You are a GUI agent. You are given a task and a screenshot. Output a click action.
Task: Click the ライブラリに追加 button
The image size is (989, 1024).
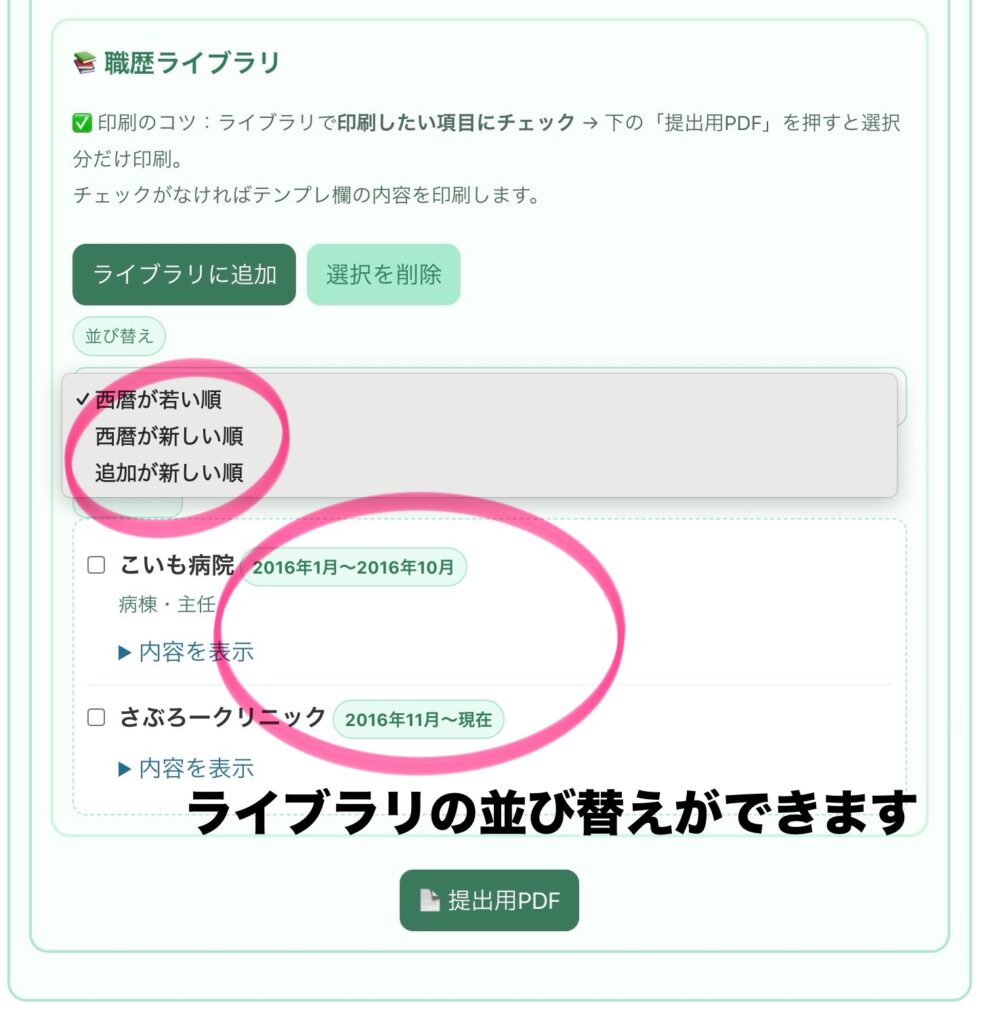coord(184,274)
